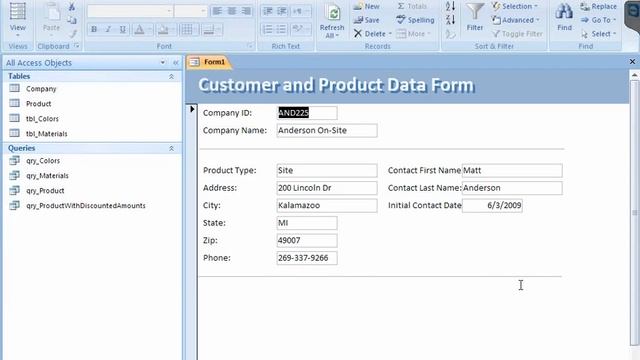The width and height of the screenshot is (640, 360).
Task: Toggle Bold formatting
Action: click(x=94, y=29)
